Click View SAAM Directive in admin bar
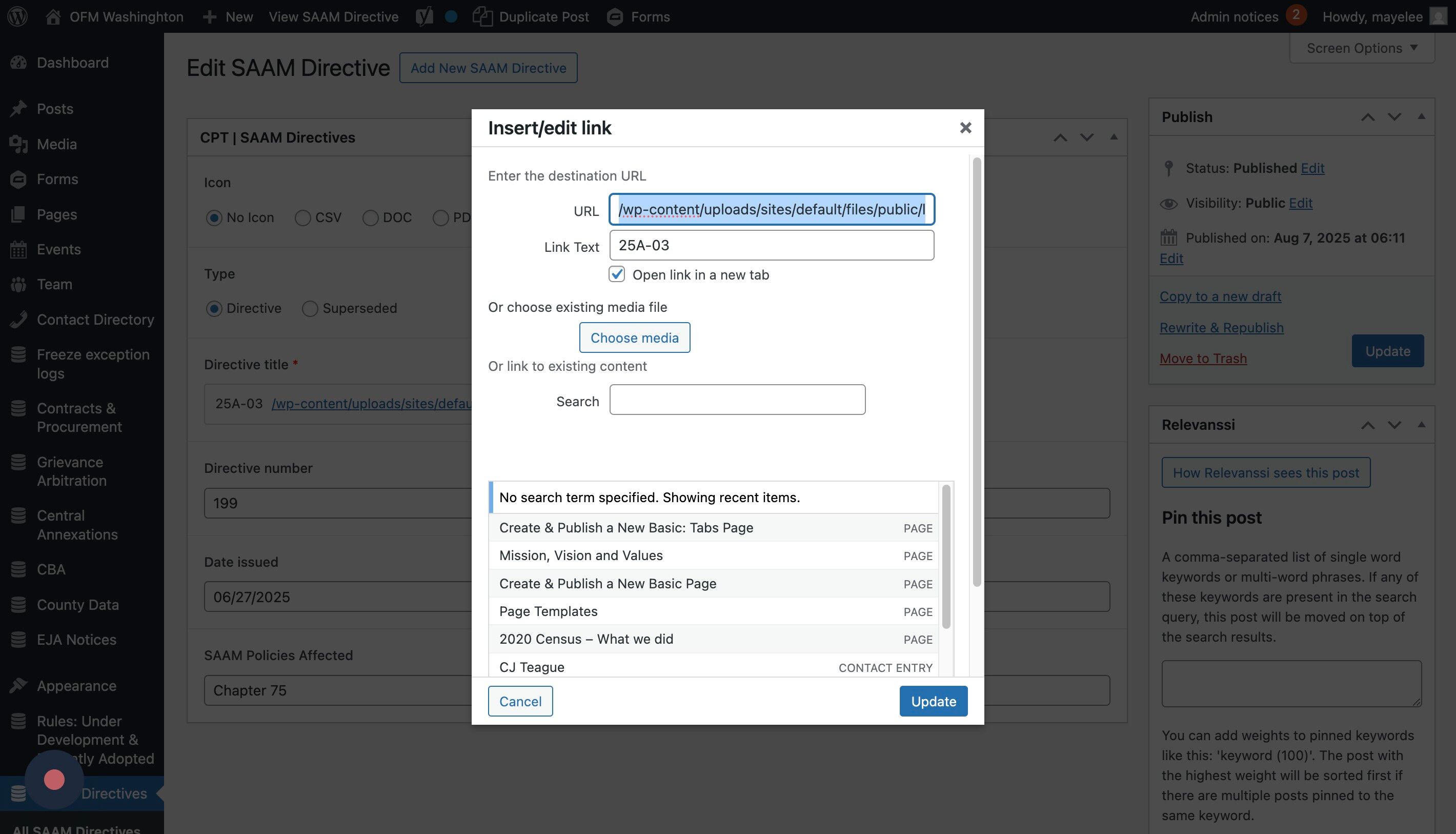This screenshot has width=1456, height=834. (x=333, y=16)
